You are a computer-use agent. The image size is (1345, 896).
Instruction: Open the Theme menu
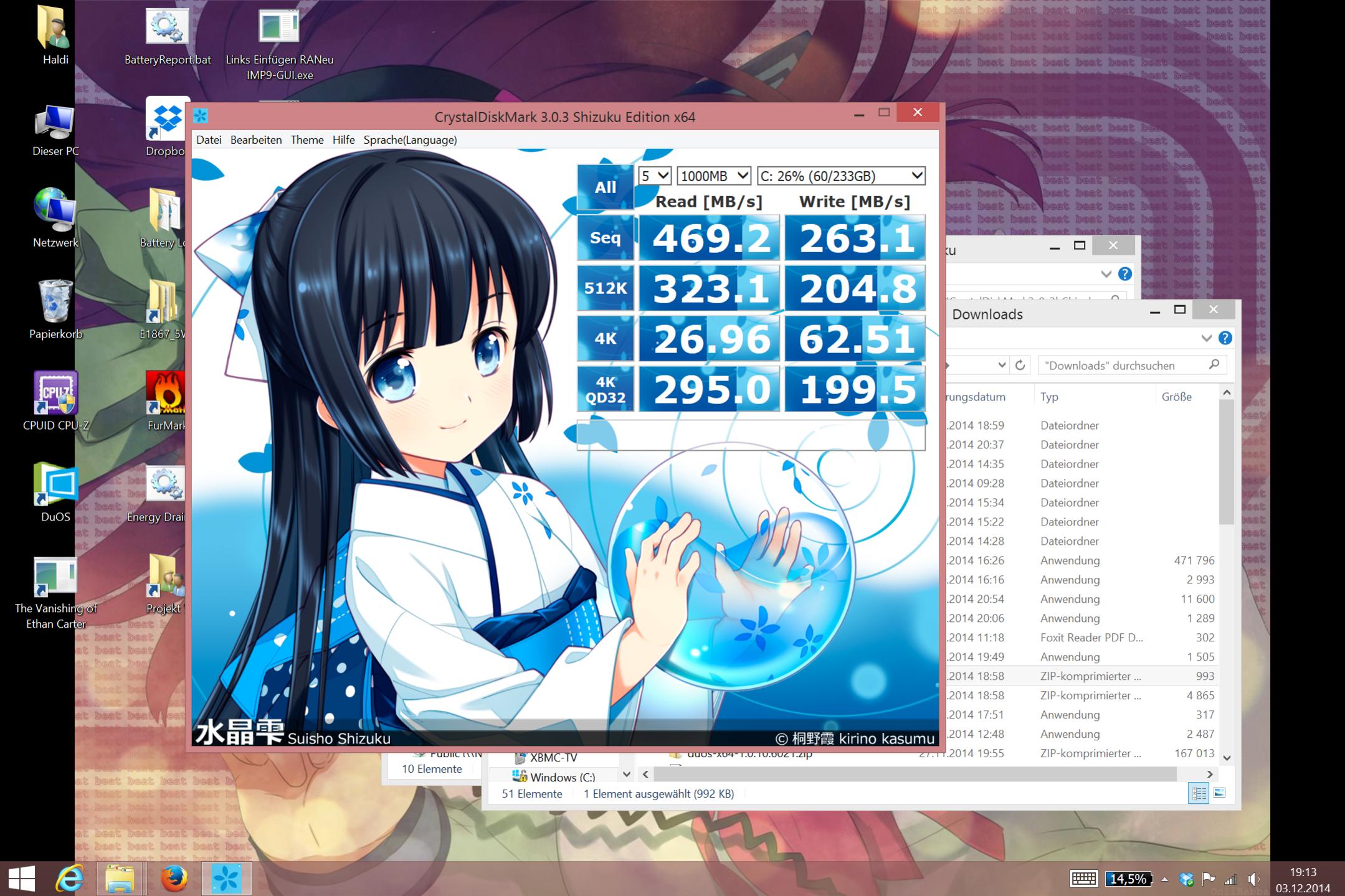[307, 140]
